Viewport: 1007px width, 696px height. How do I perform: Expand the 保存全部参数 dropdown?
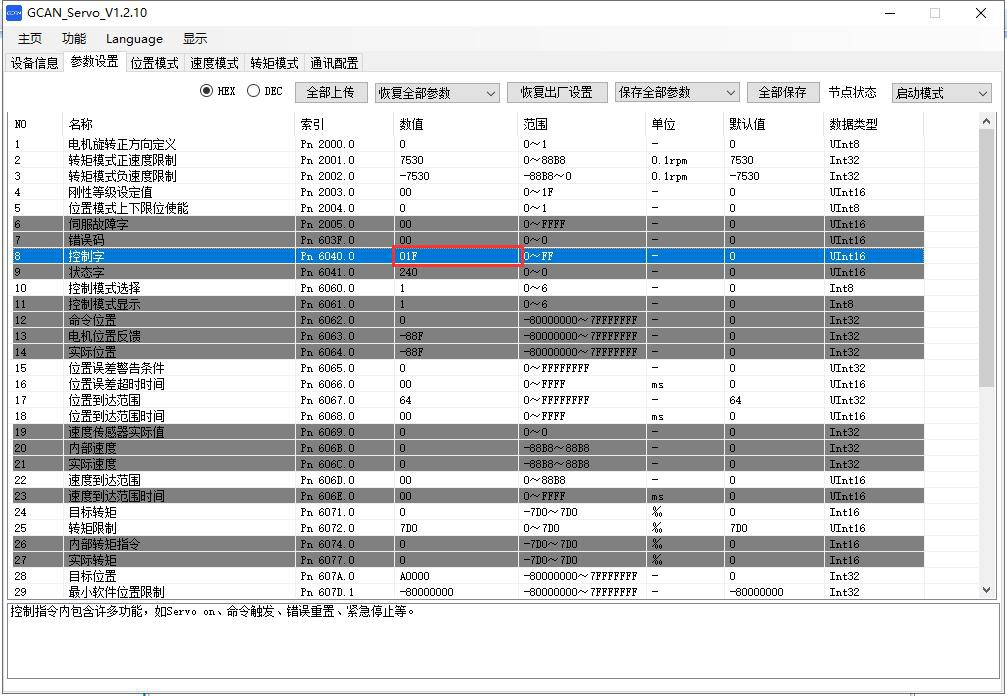coord(676,93)
